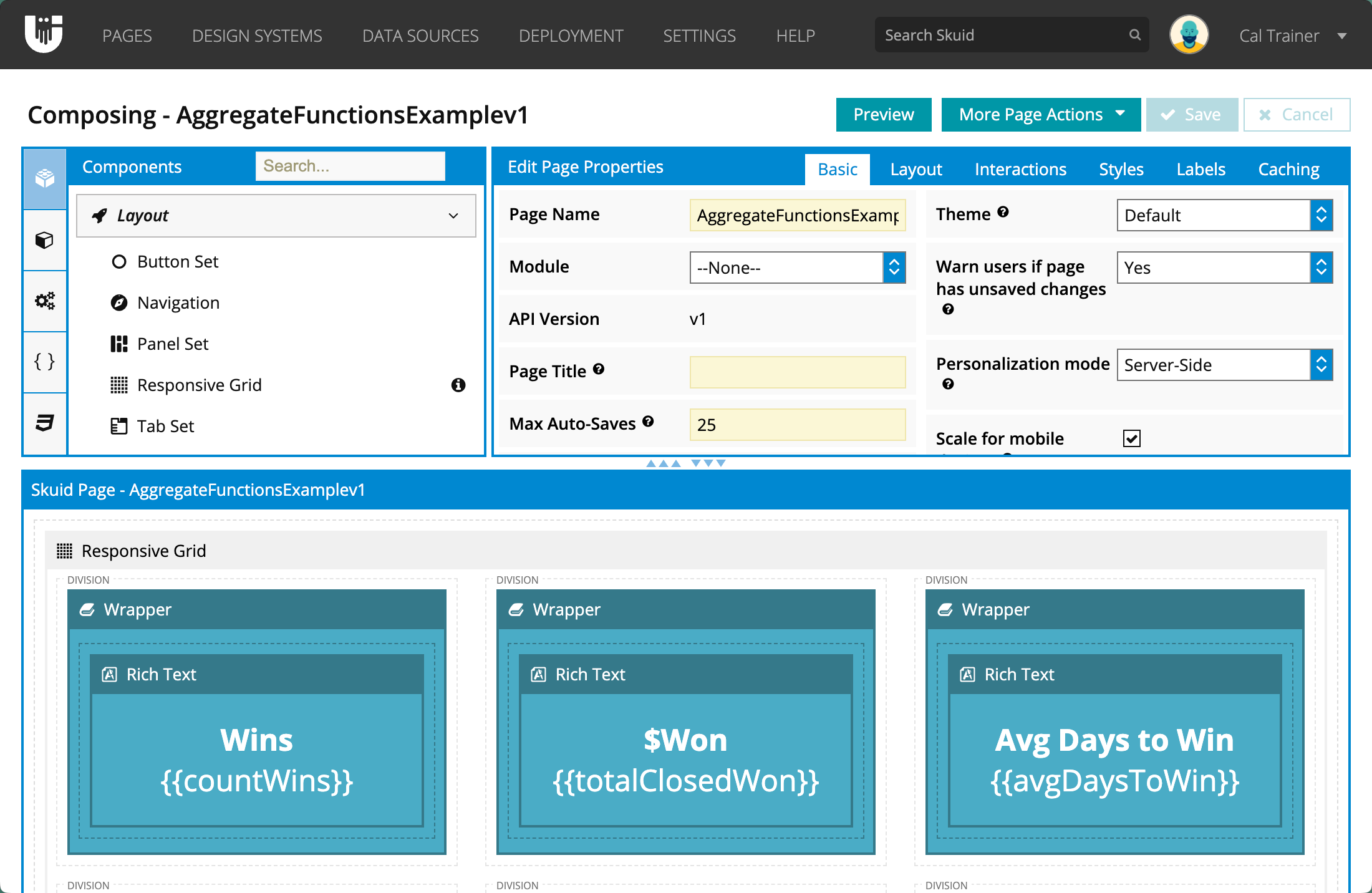Click the Rich Text icon above $Won

[538, 675]
